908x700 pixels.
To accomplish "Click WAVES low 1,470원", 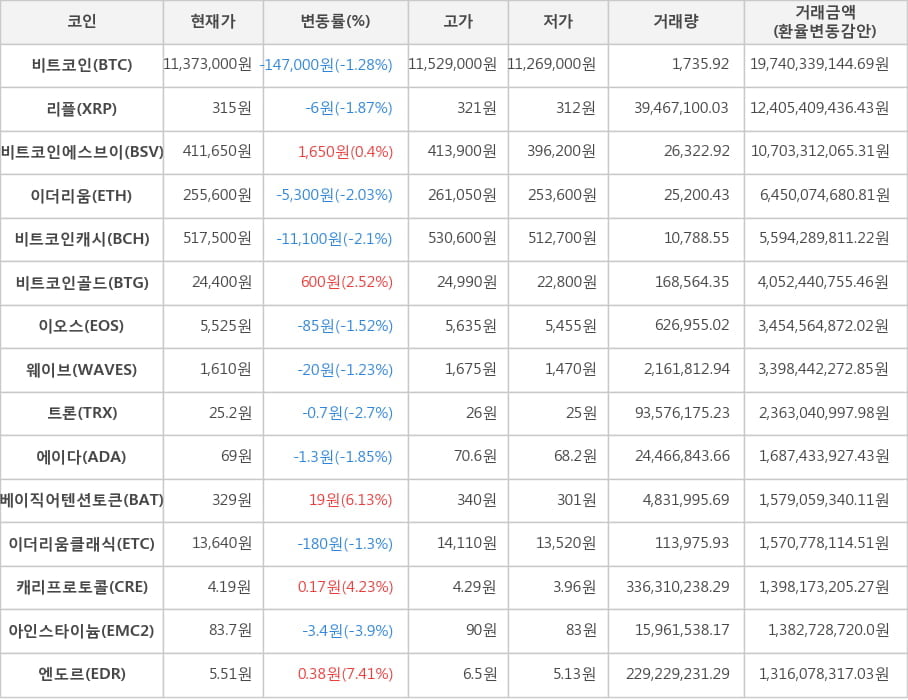I will [570, 369].
